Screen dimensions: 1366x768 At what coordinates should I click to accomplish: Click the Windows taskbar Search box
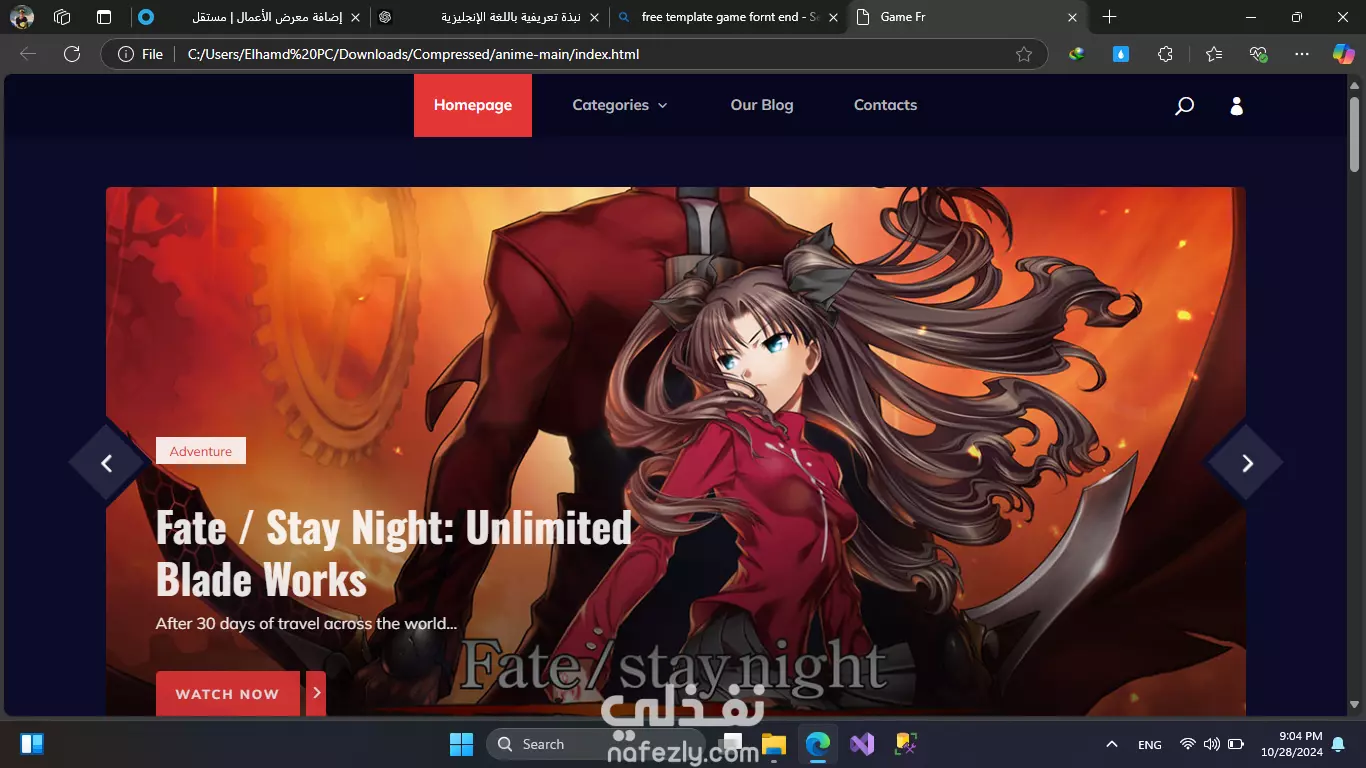(596, 744)
